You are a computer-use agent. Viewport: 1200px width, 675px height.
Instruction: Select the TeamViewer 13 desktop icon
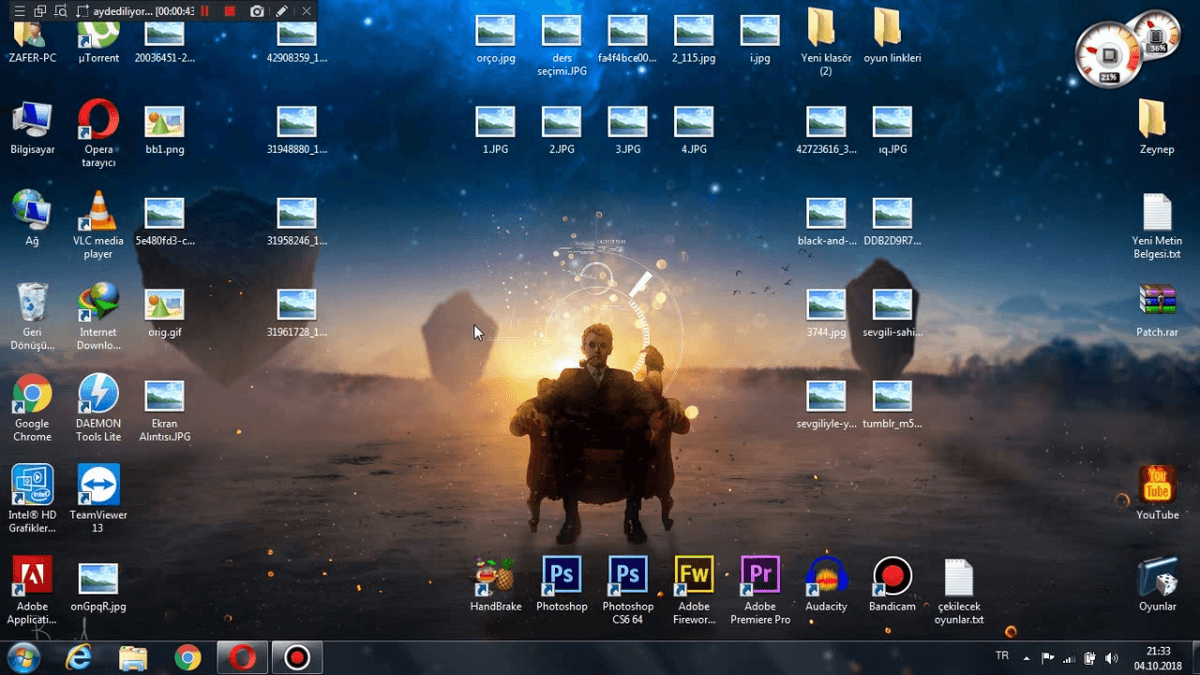click(x=98, y=486)
